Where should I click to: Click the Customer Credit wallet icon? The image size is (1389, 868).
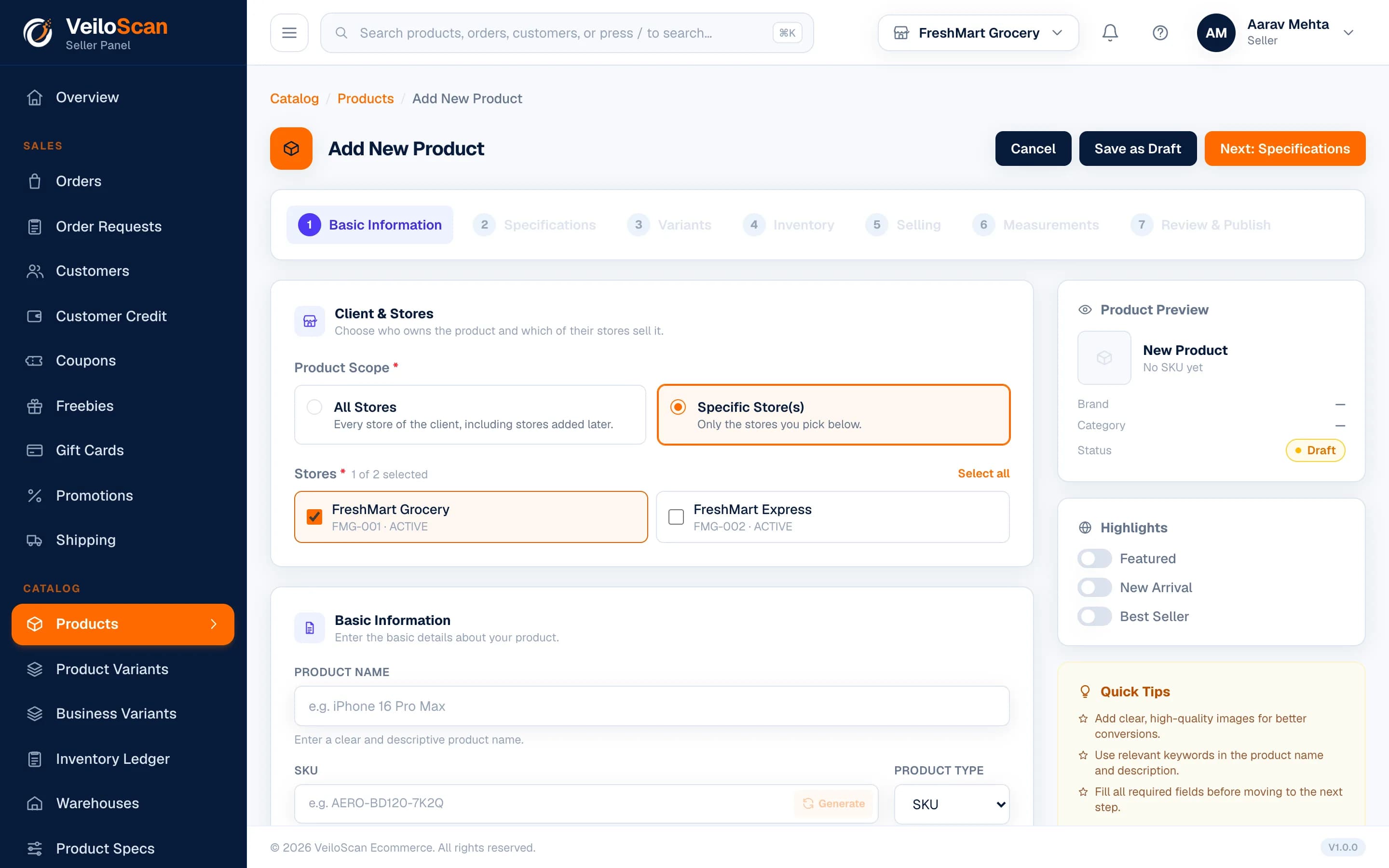[34, 316]
